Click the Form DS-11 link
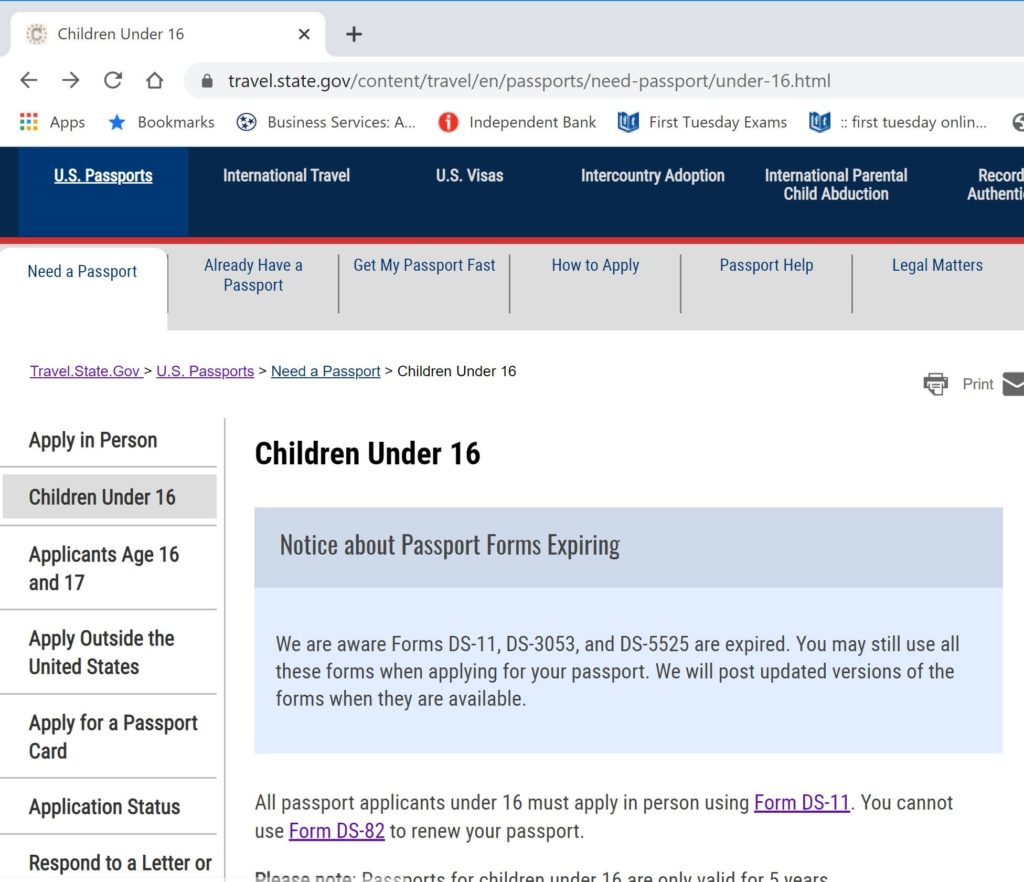Screen dimensions: 1024x882 click(802, 802)
